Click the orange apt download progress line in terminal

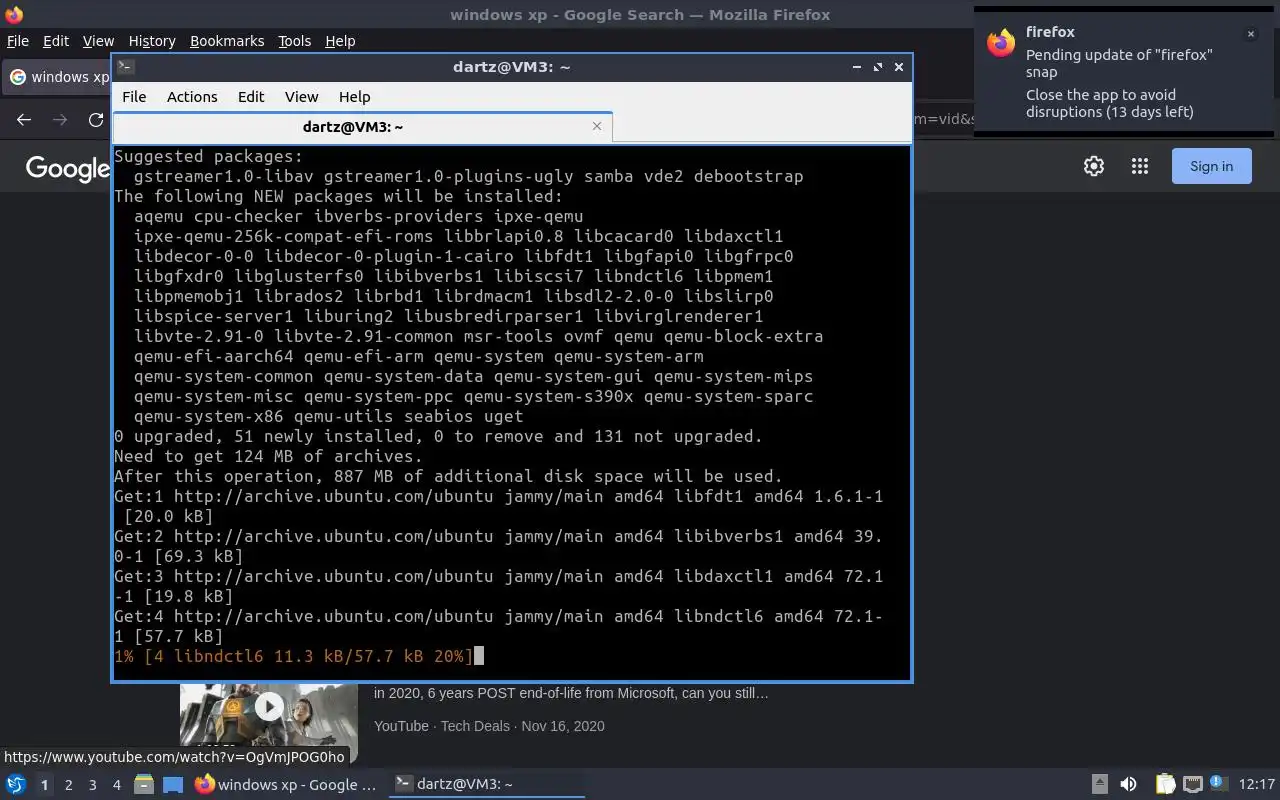294,656
